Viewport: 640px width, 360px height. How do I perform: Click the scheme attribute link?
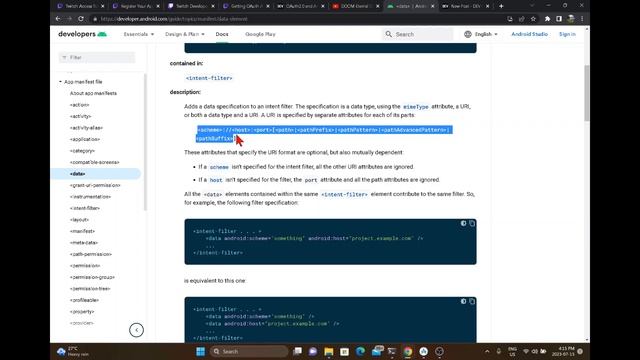(219, 167)
